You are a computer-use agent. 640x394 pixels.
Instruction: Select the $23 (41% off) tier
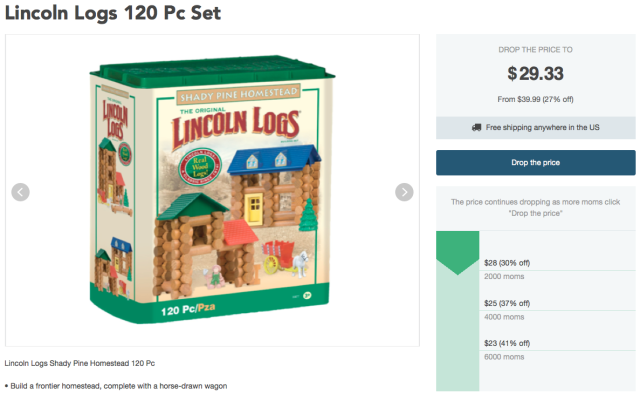point(507,343)
